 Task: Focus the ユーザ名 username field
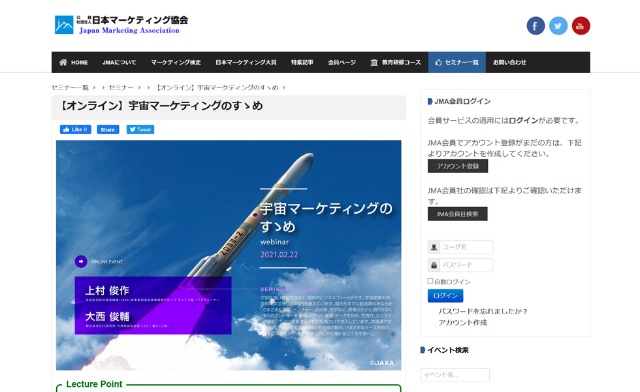click(466, 247)
